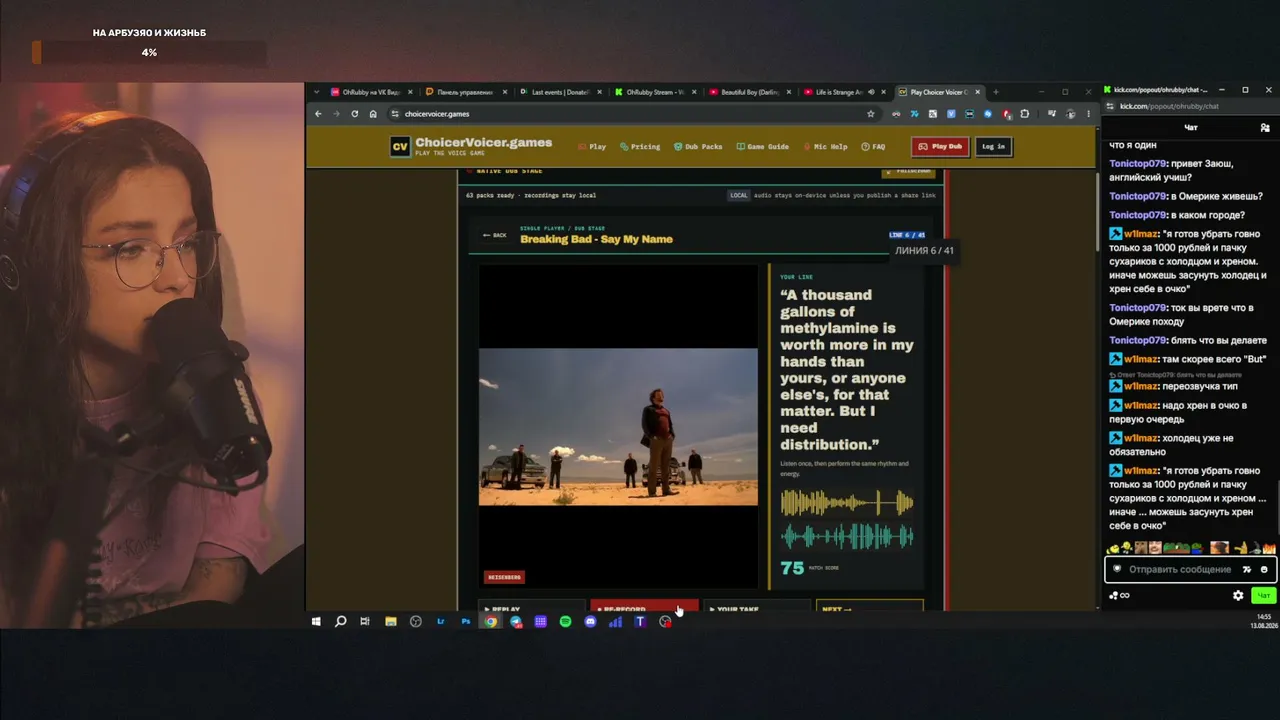This screenshot has width=1280, height=720.
Task: Click the 75 match score value
Action: (x=792, y=568)
